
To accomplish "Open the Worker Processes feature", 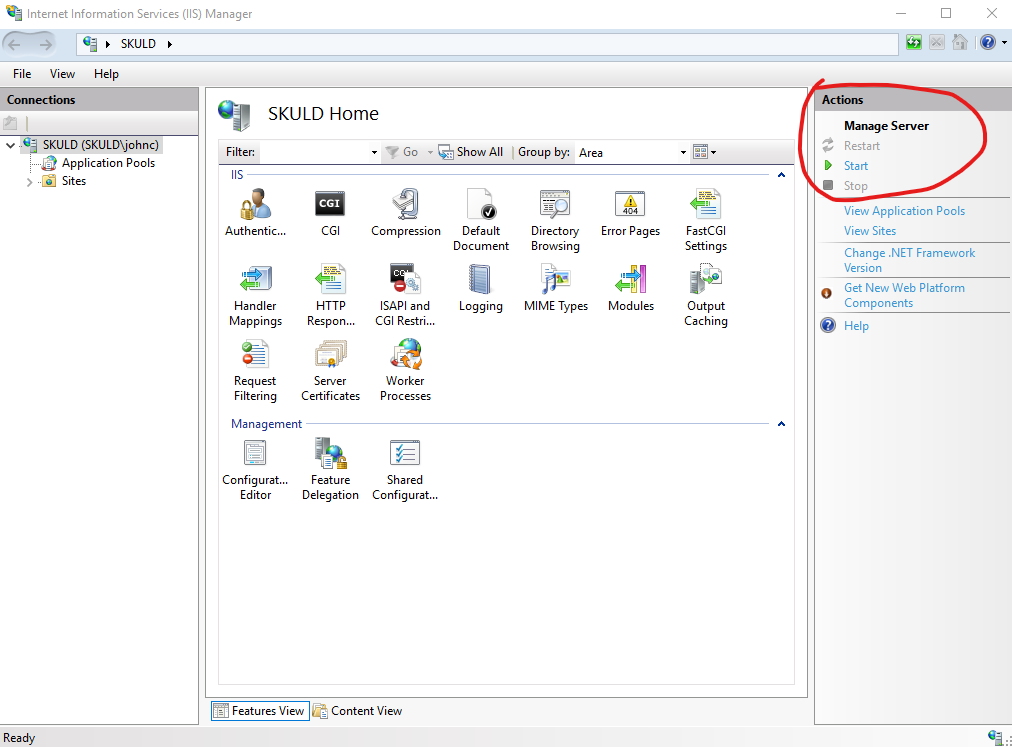I will (x=405, y=371).
